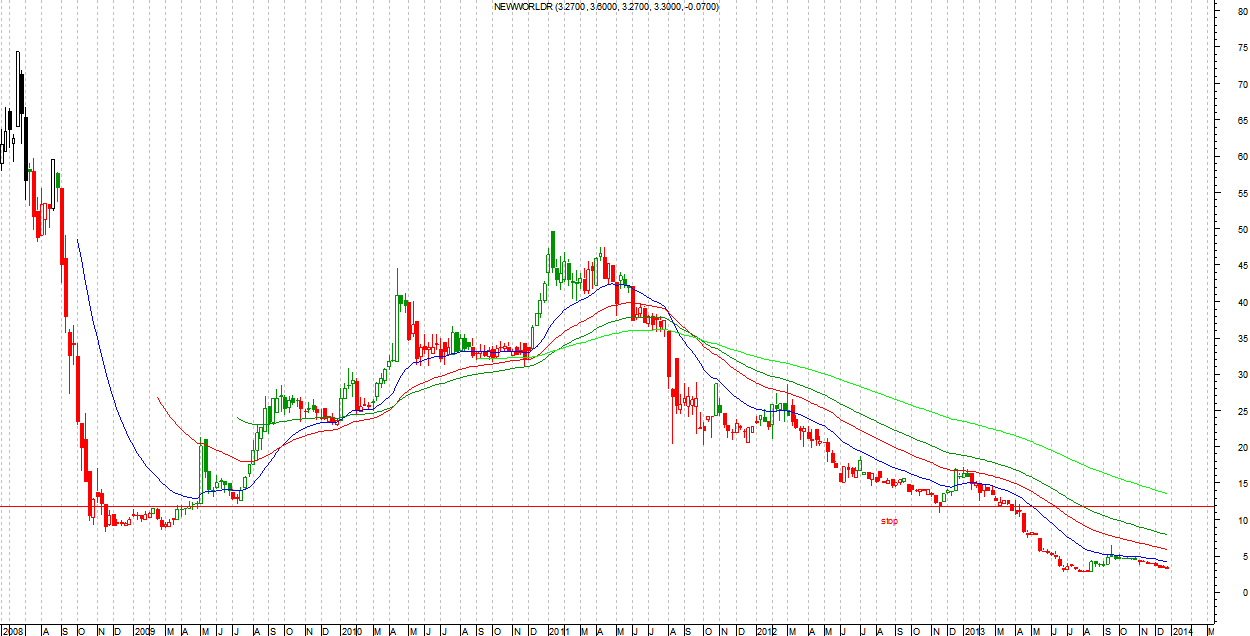Viewport: 1250px width, 636px height.
Task: Click the 2013 year marker on the time axis
Action: coord(974,631)
